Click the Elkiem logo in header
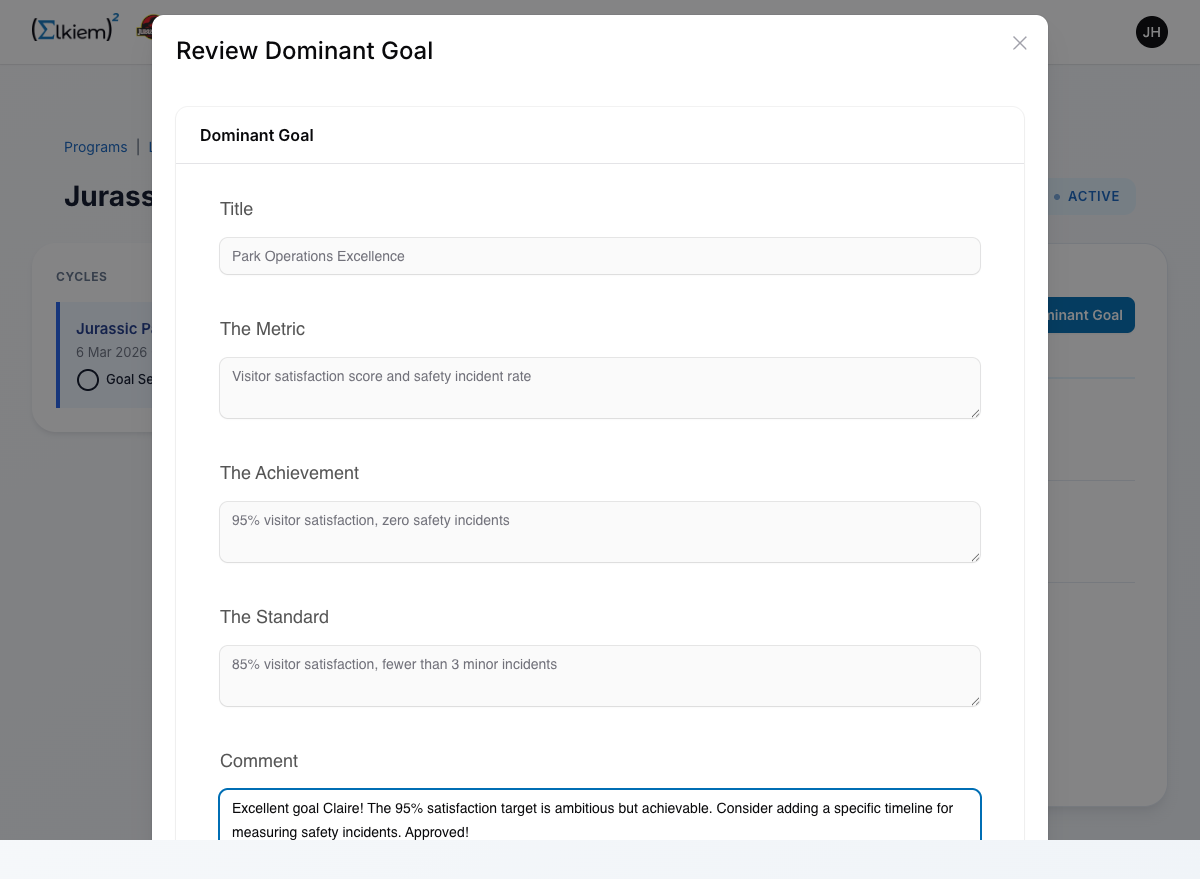The width and height of the screenshot is (1200, 879). (75, 29)
